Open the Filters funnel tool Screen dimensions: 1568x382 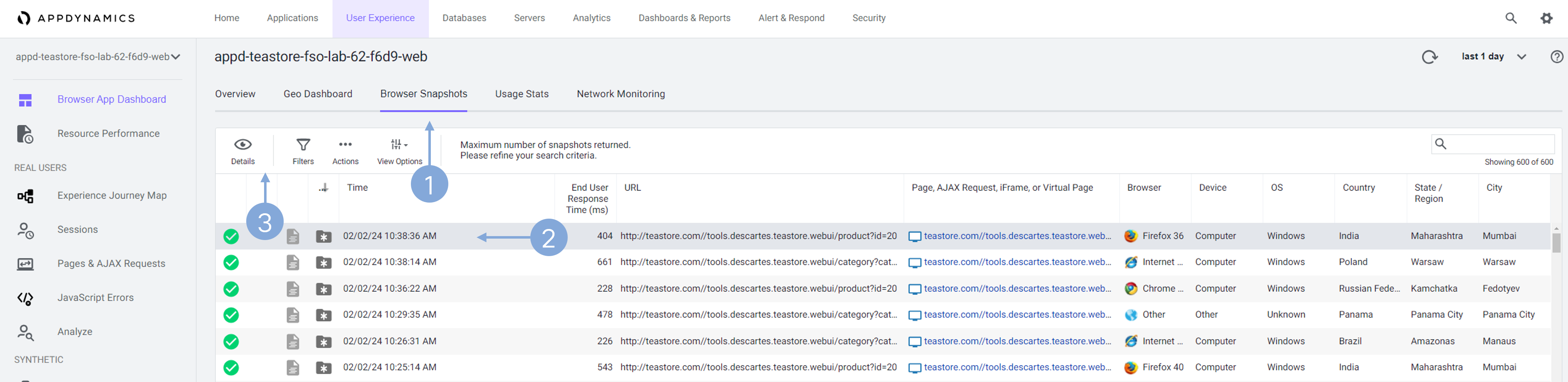click(x=303, y=145)
